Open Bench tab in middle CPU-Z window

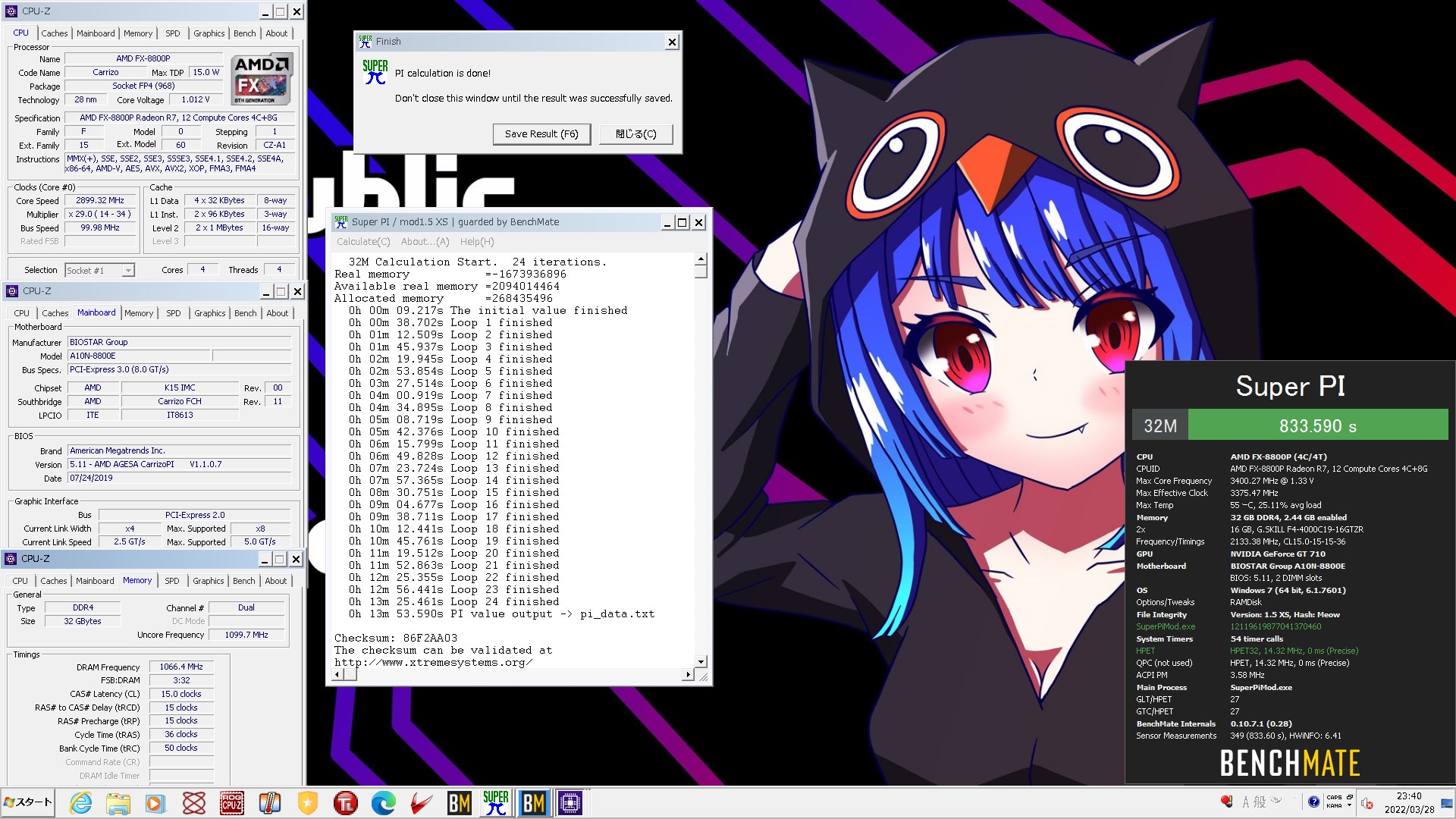246,313
